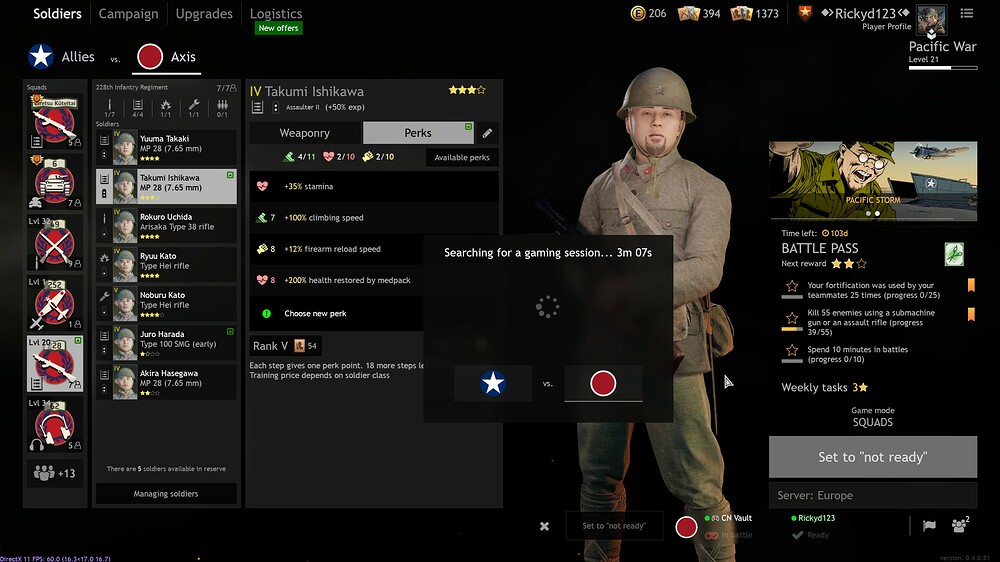Pin the fortification task bookmark

pyautogui.click(x=971, y=285)
